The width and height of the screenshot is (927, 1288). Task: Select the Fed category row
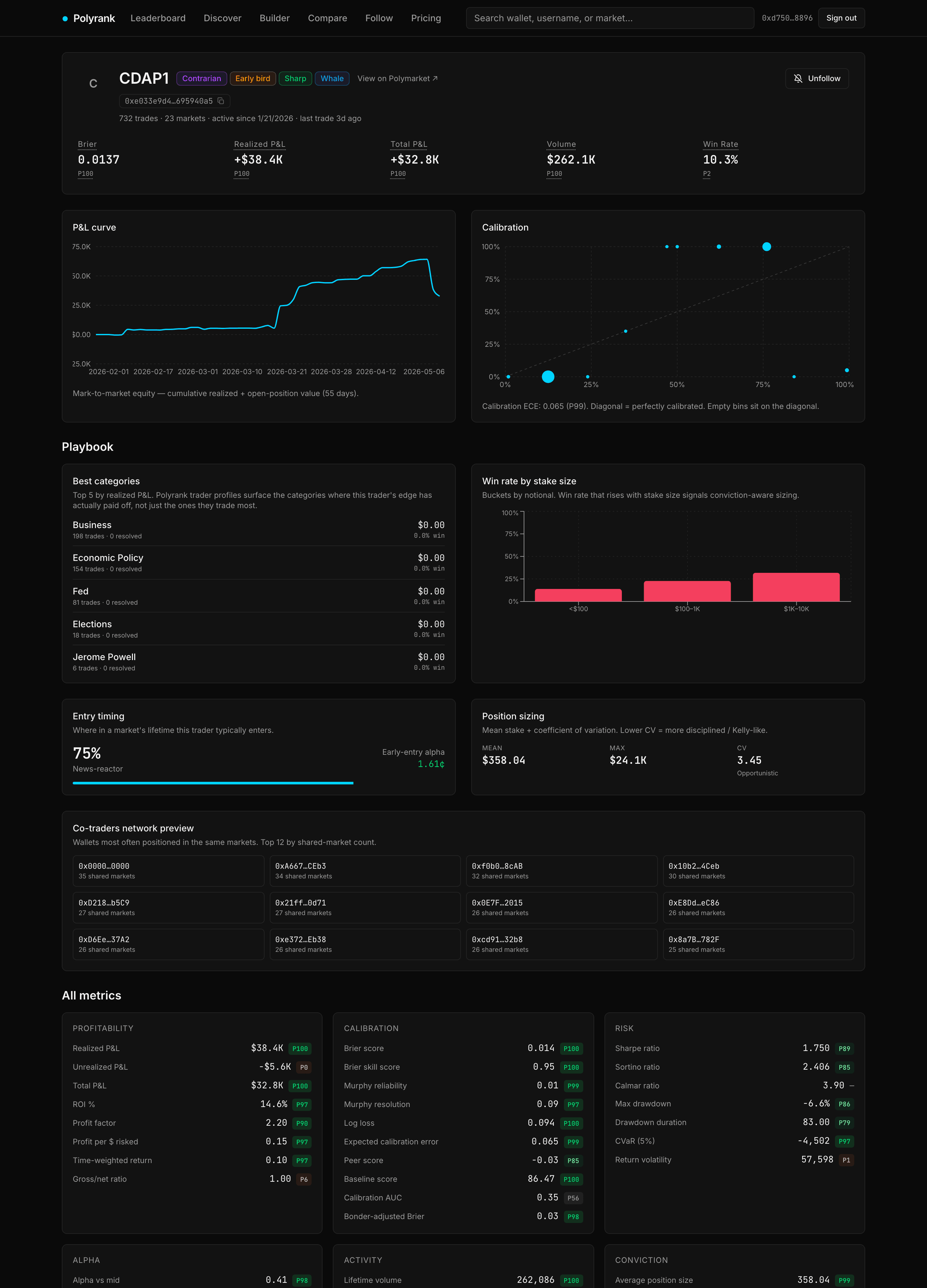pyautogui.click(x=258, y=596)
